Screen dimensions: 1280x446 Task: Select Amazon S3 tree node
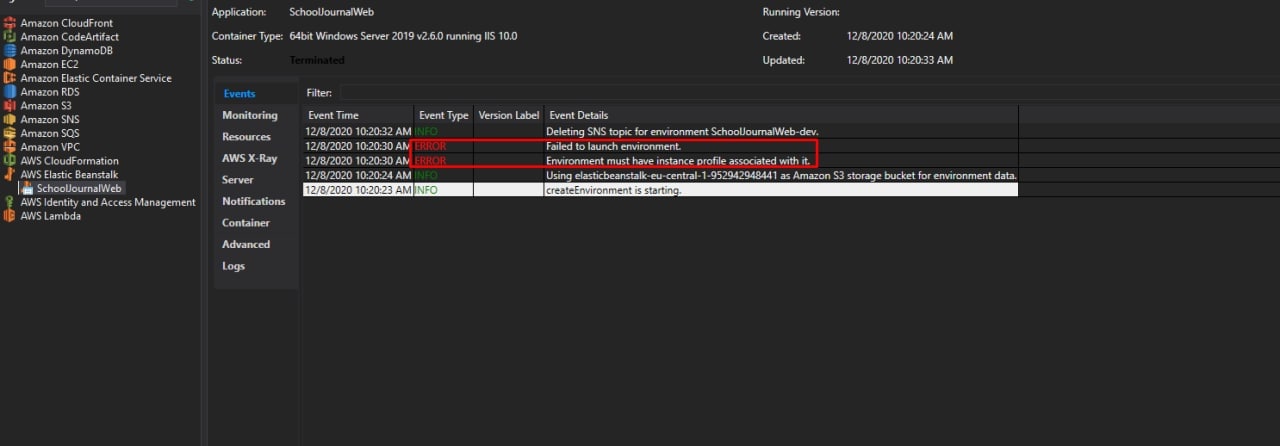pyautogui.click(x=46, y=106)
